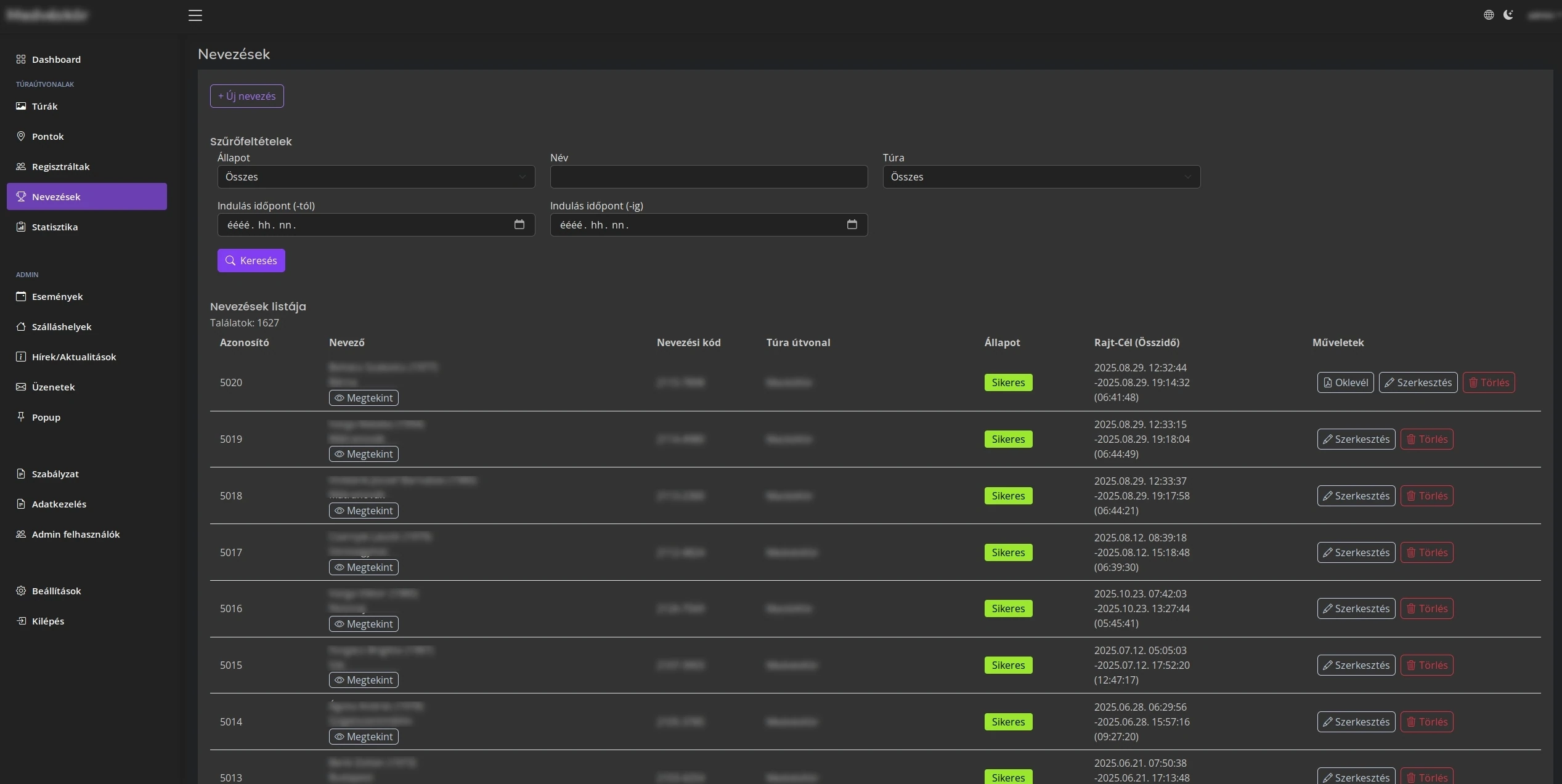Click the hamburger menu icon
1562x784 pixels.
195,15
